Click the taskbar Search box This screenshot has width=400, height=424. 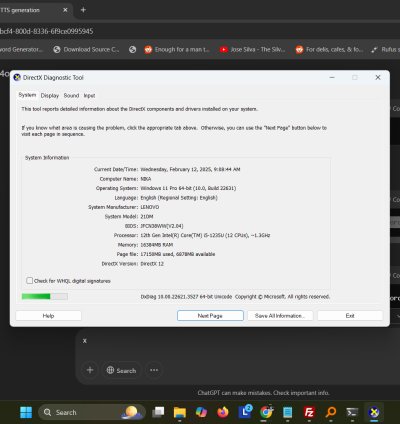click(92, 412)
